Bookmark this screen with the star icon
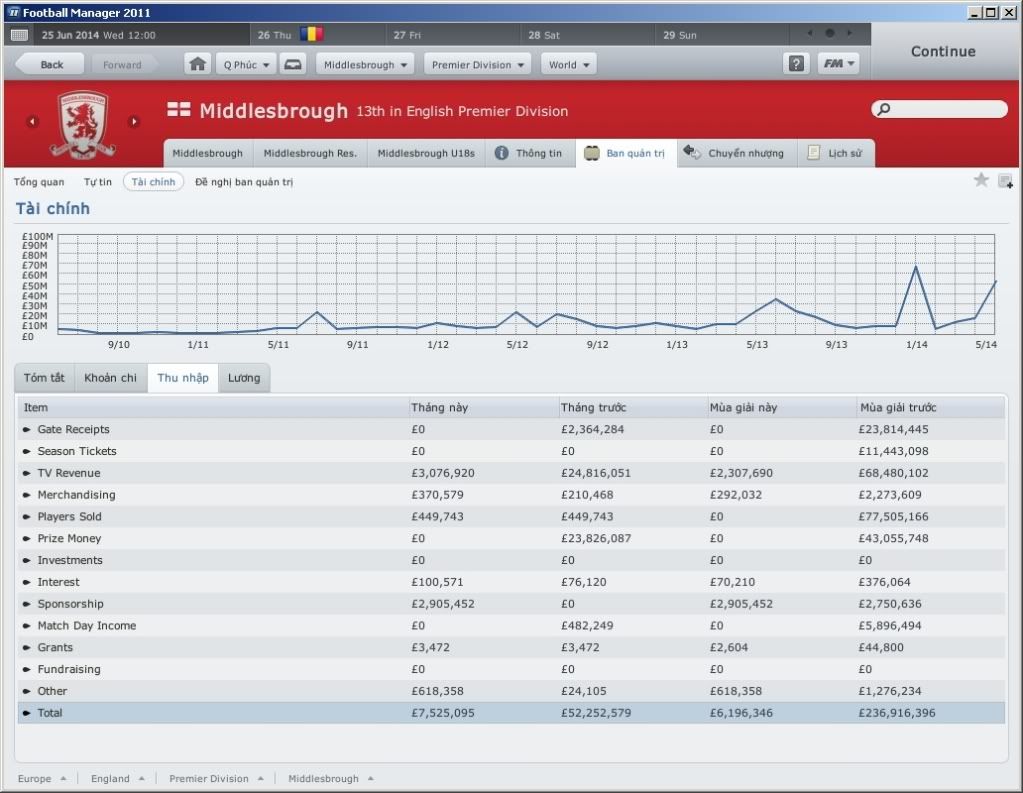The height and width of the screenshot is (793, 1023). pyautogui.click(x=981, y=180)
